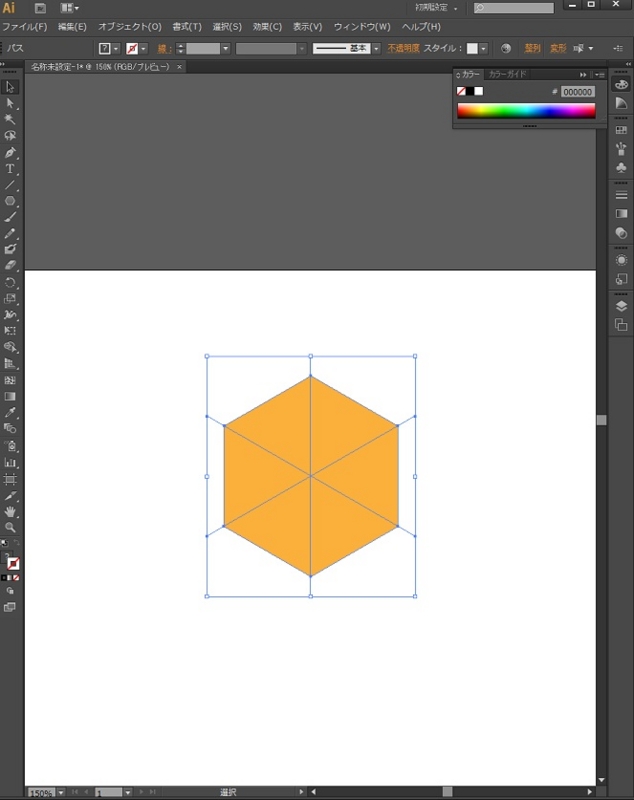Select the Magic Wand tool
Image resolution: width=634 pixels, height=800 pixels.
pos(10,119)
